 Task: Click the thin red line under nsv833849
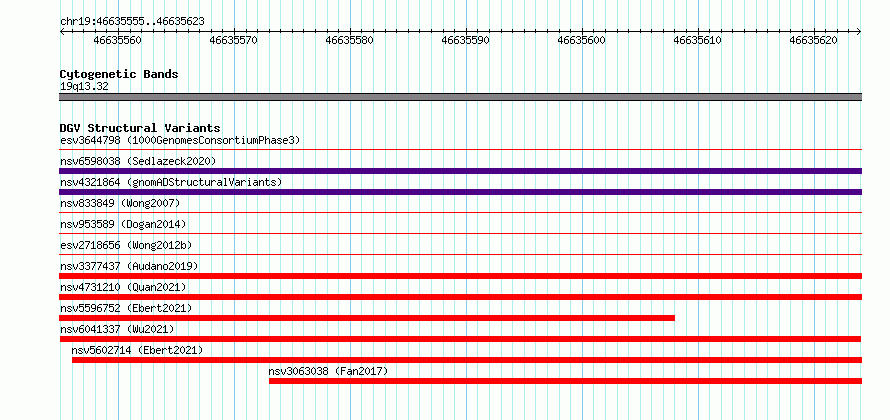pos(461,213)
